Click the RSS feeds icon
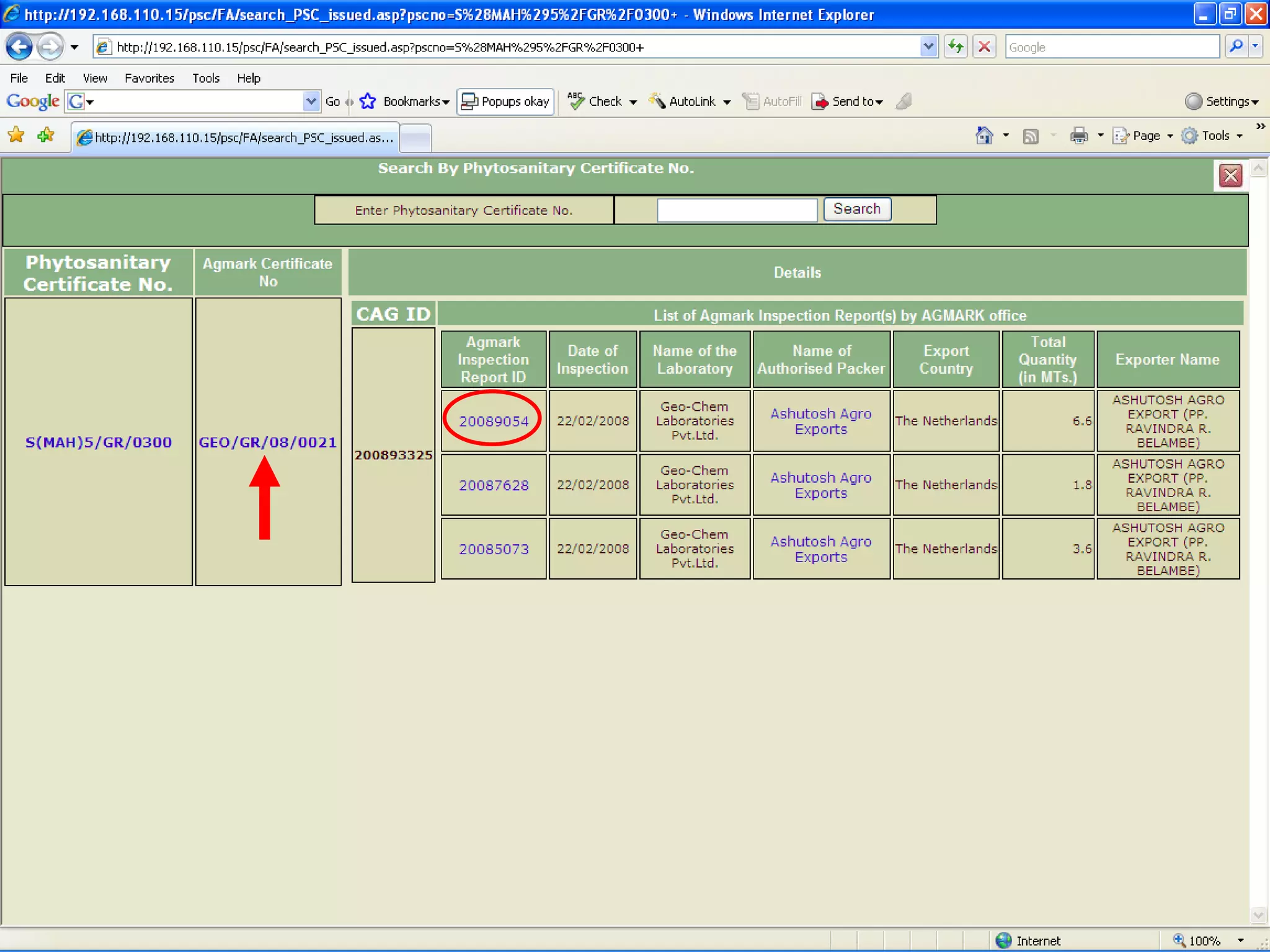Viewport: 1270px width, 952px height. (x=1031, y=136)
